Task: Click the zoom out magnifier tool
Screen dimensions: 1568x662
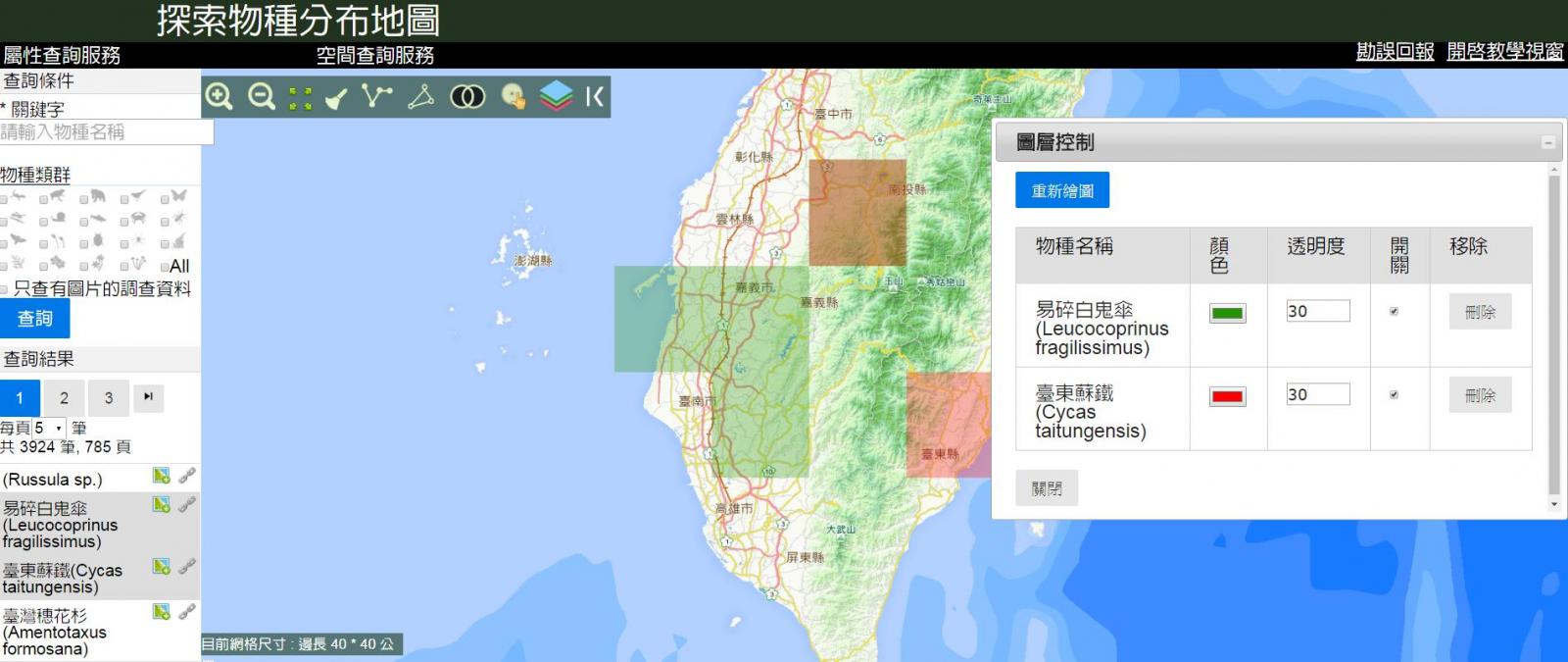Action: pyautogui.click(x=262, y=96)
